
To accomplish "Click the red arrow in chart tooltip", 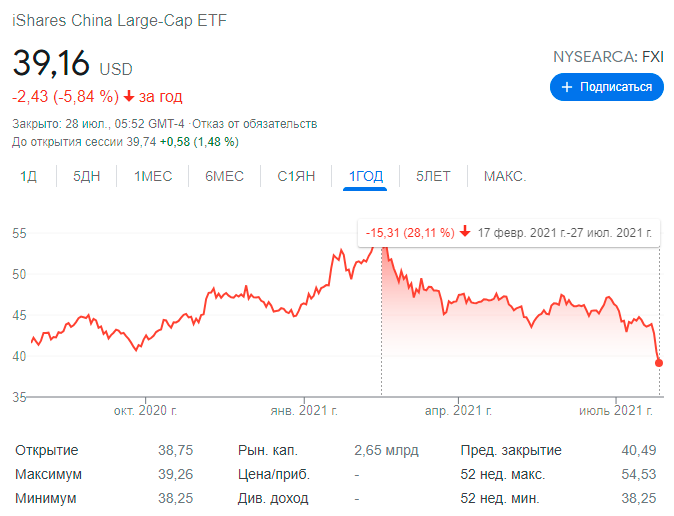I will [x=465, y=232].
